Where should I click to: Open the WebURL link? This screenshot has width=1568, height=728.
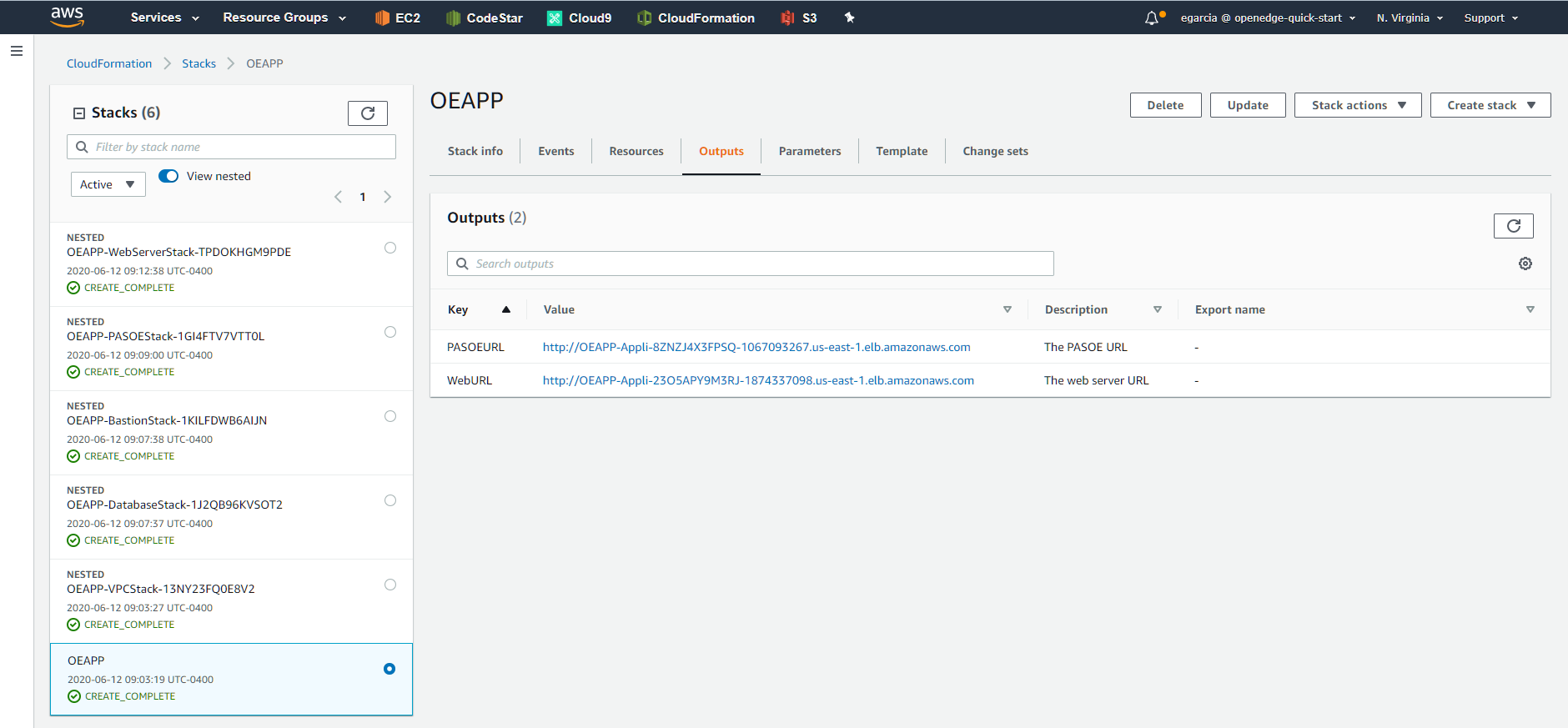pyautogui.click(x=758, y=380)
